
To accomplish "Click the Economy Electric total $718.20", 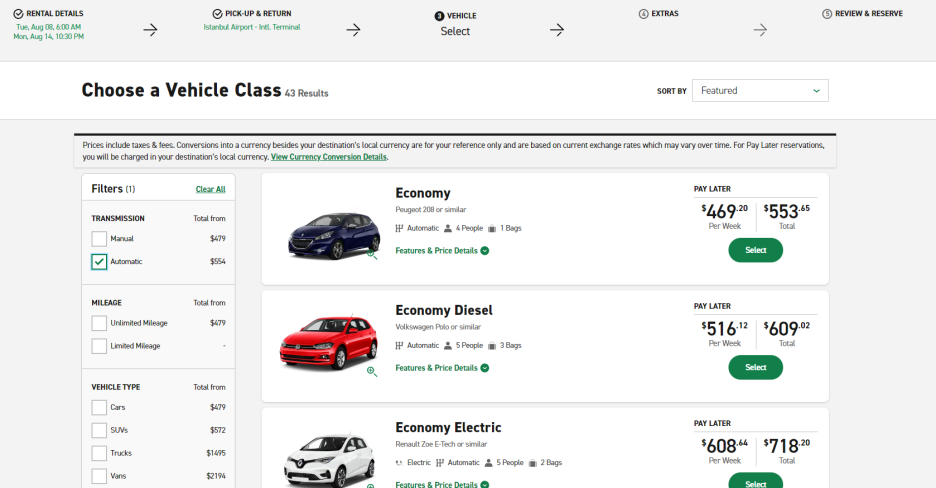I will pyautogui.click(x=787, y=446).
